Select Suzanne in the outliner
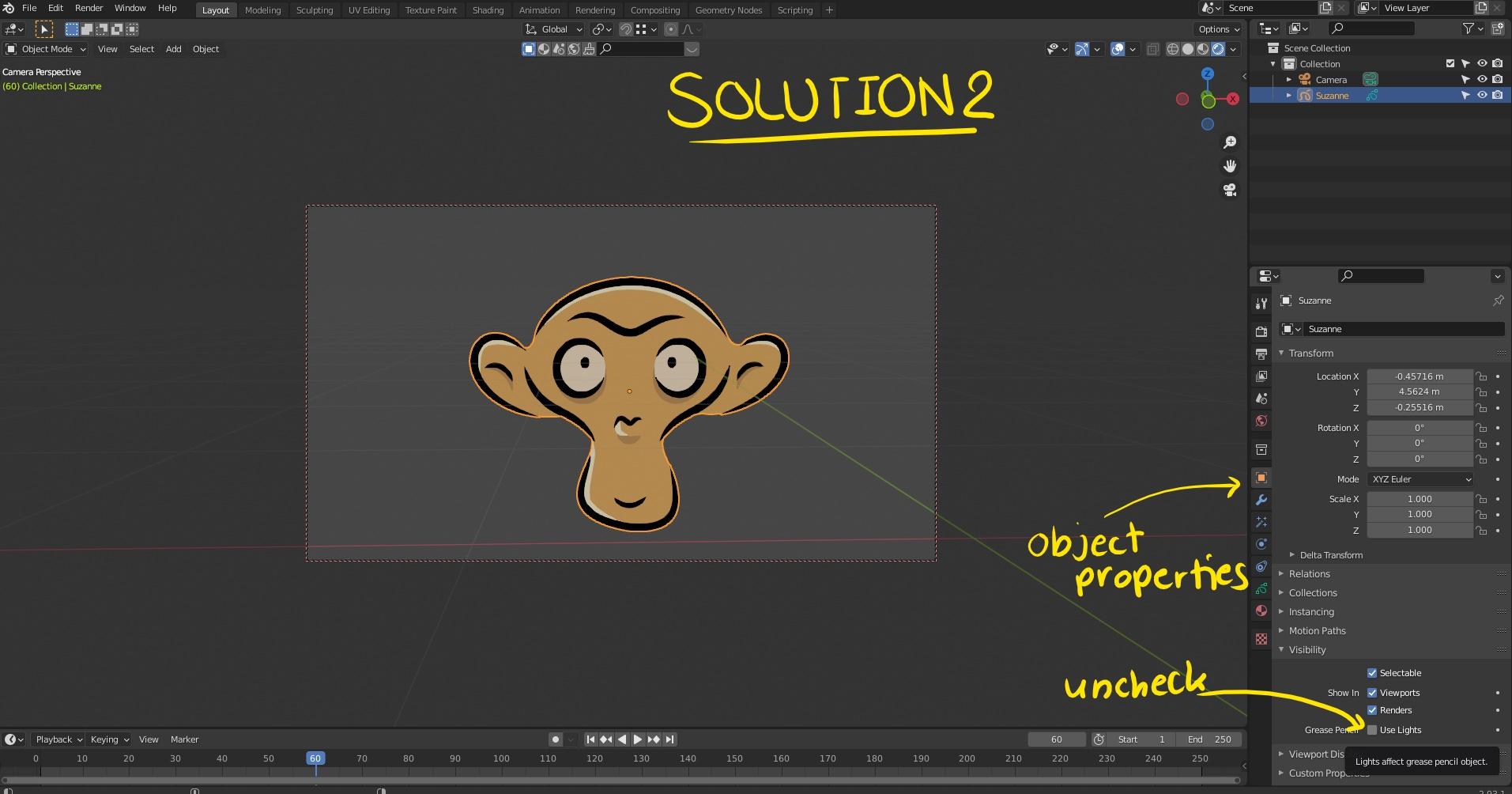 pos(1332,96)
